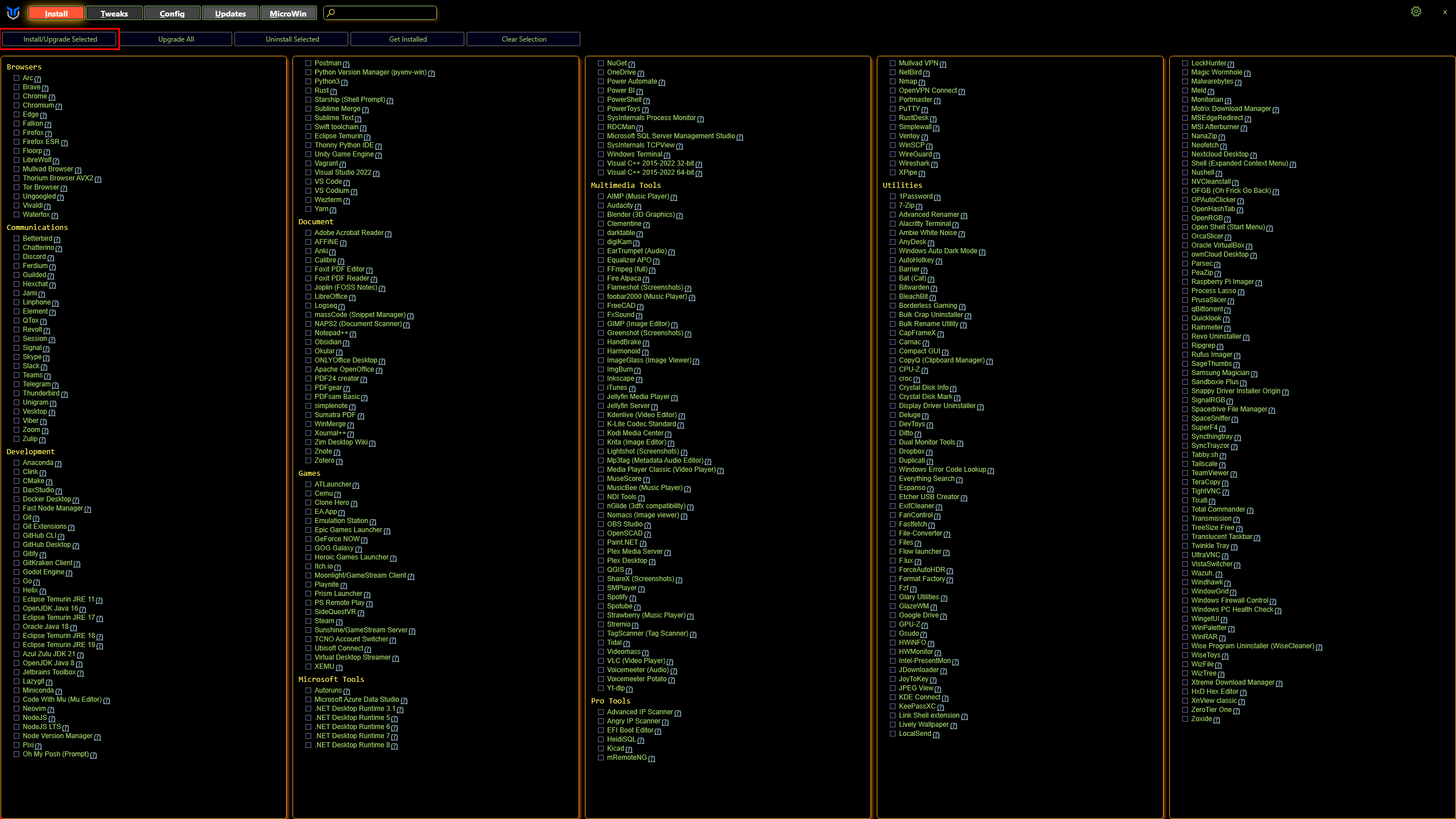Enable the PowerToys checkbox
The height and width of the screenshot is (819, 1456).
click(600, 109)
